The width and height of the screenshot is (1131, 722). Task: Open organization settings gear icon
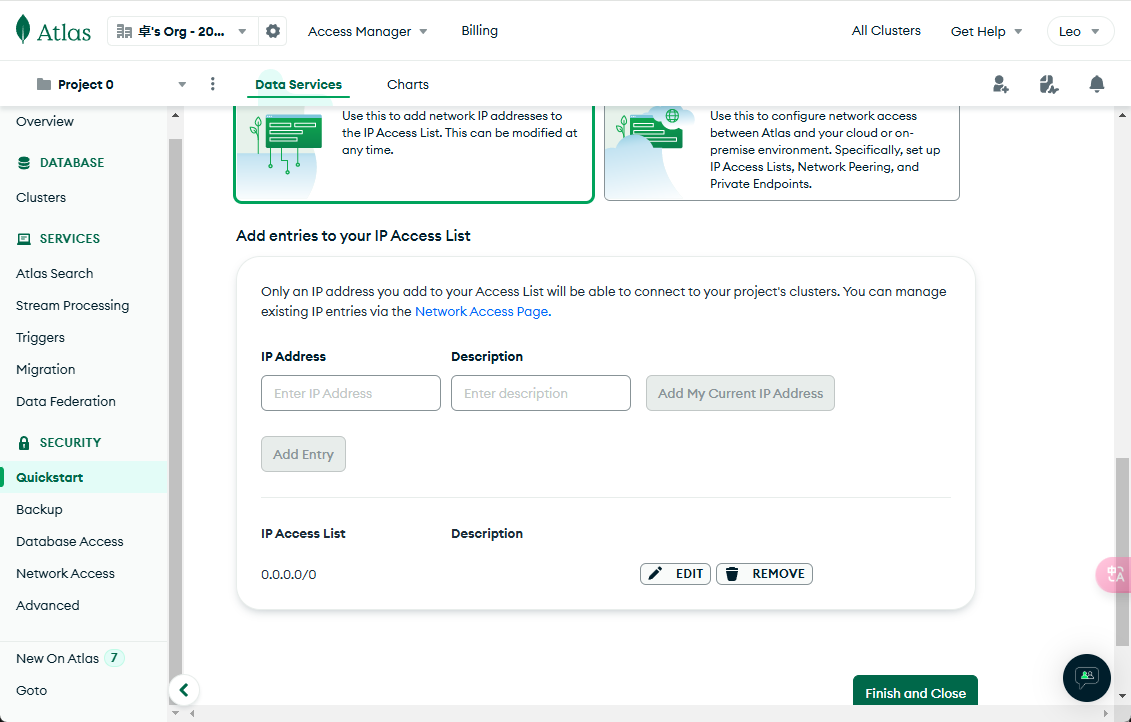coord(273,31)
